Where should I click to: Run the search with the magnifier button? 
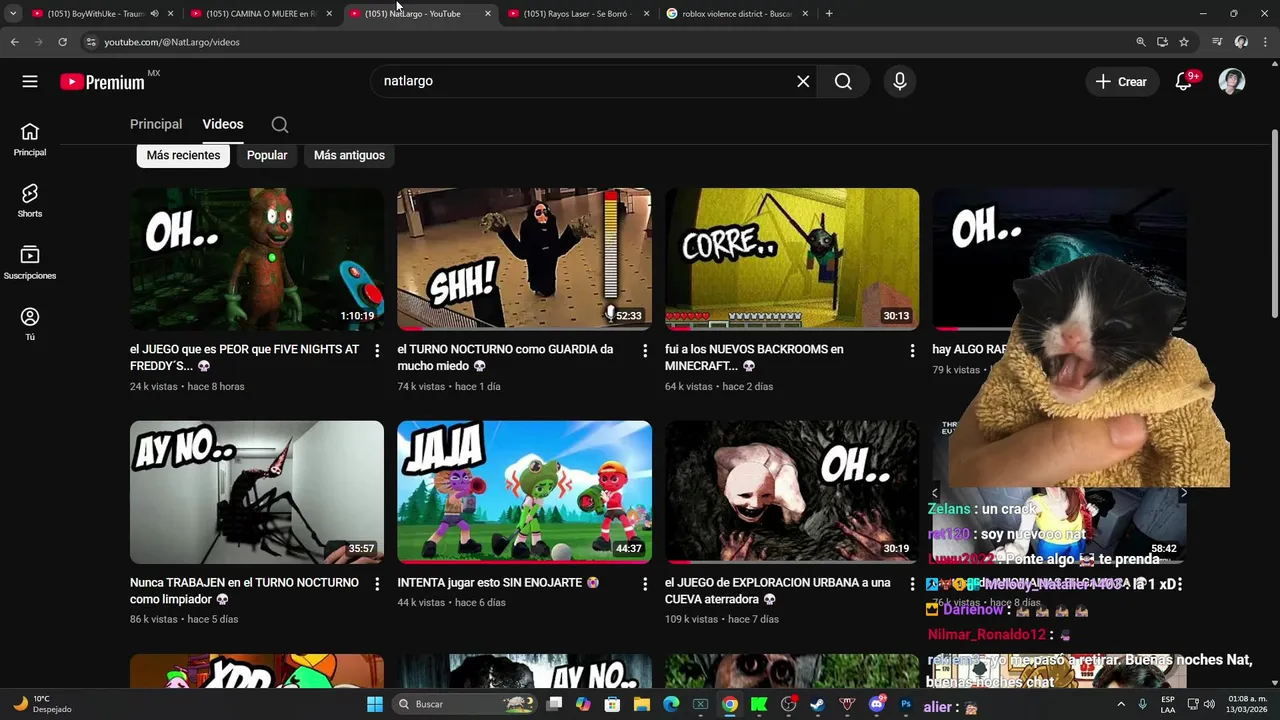point(843,81)
